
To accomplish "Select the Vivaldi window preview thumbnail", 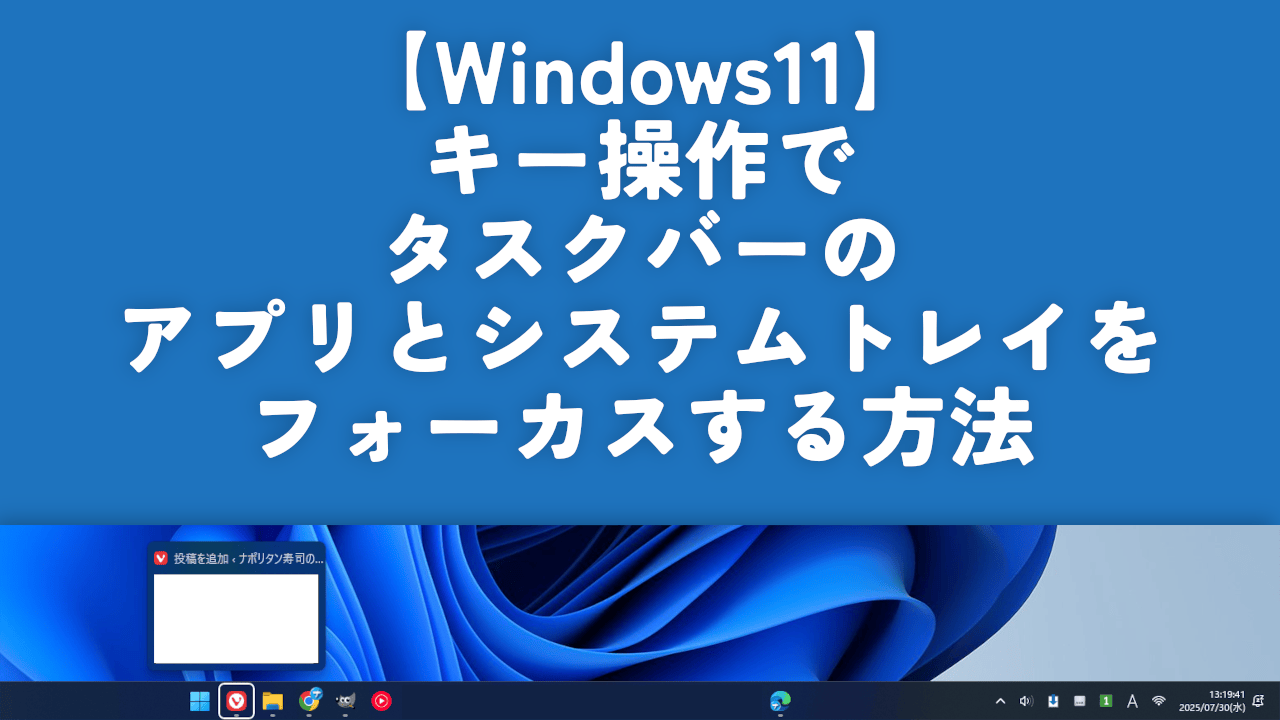I will click(236, 617).
